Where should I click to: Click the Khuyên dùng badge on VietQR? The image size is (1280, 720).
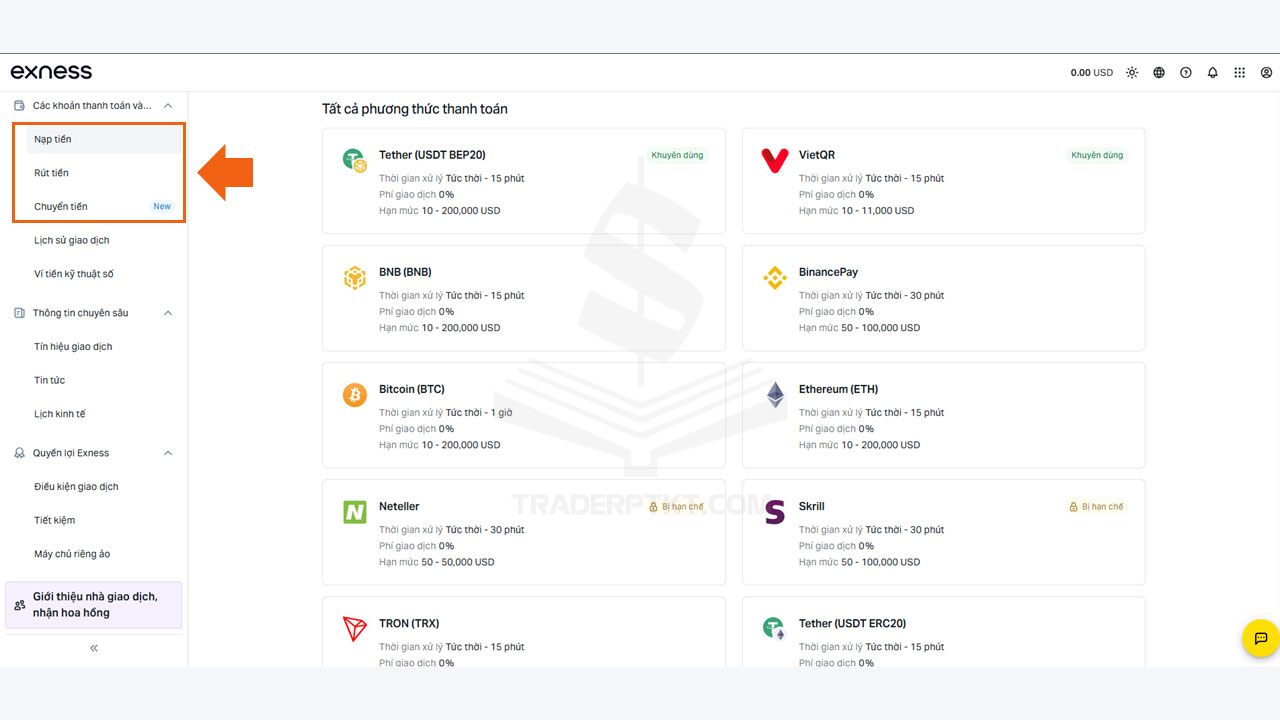coord(1097,155)
